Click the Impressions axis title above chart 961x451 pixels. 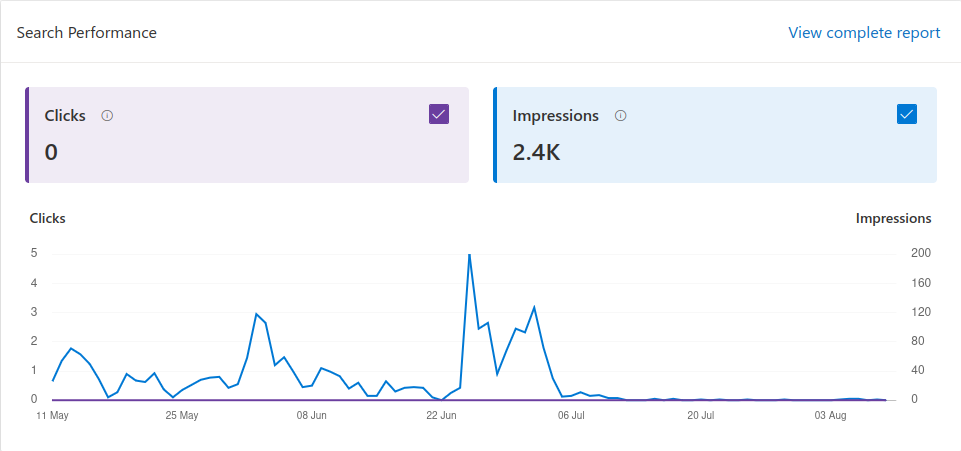click(x=894, y=218)
